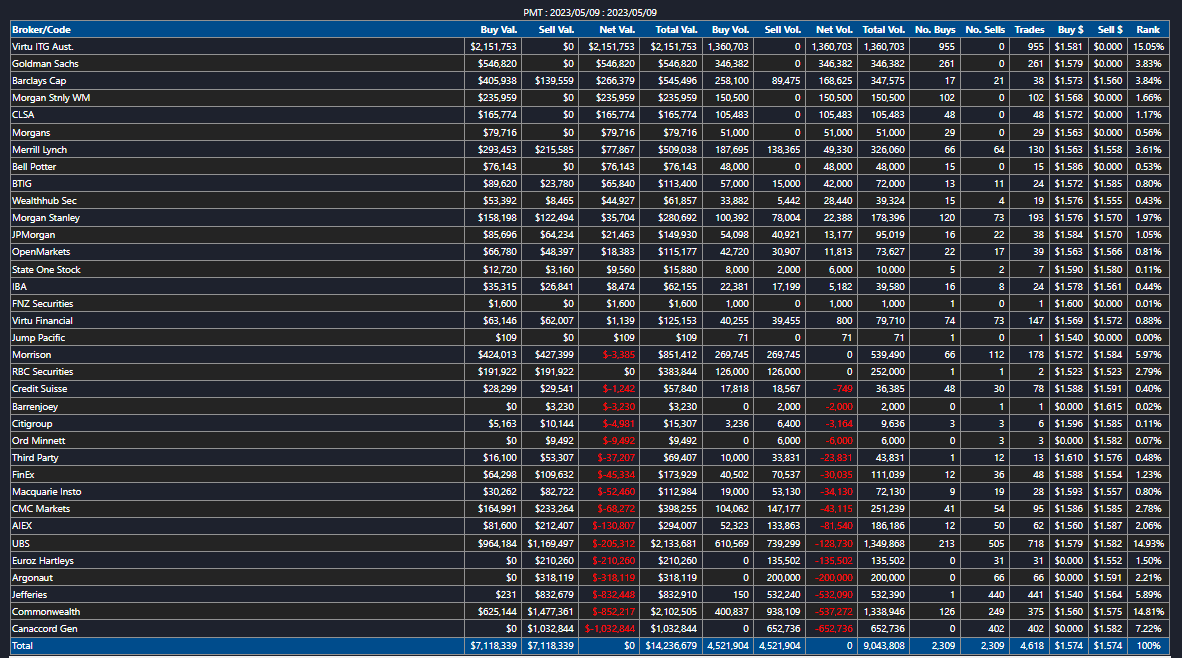Click the Total Vol. column header
The height and width of the screenshot is (658, 1182).
tap(883, 29)
